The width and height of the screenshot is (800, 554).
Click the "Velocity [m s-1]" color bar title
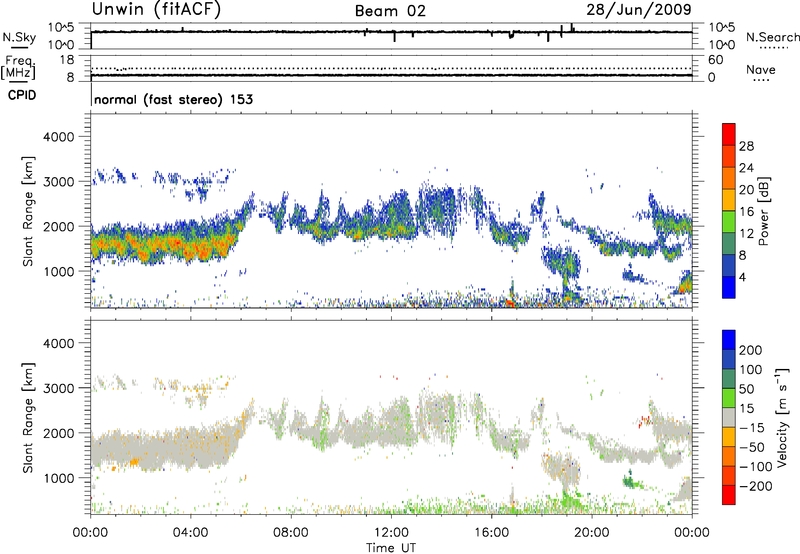[x=782, y=417]
